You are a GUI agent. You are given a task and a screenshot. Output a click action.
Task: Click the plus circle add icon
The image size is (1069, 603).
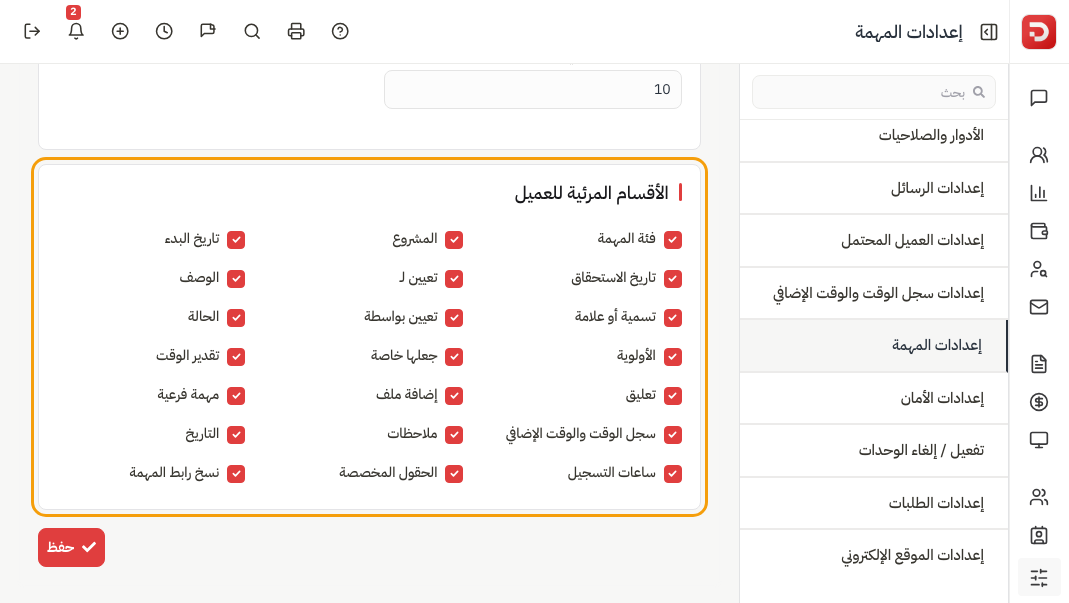(x=120, y=31)
